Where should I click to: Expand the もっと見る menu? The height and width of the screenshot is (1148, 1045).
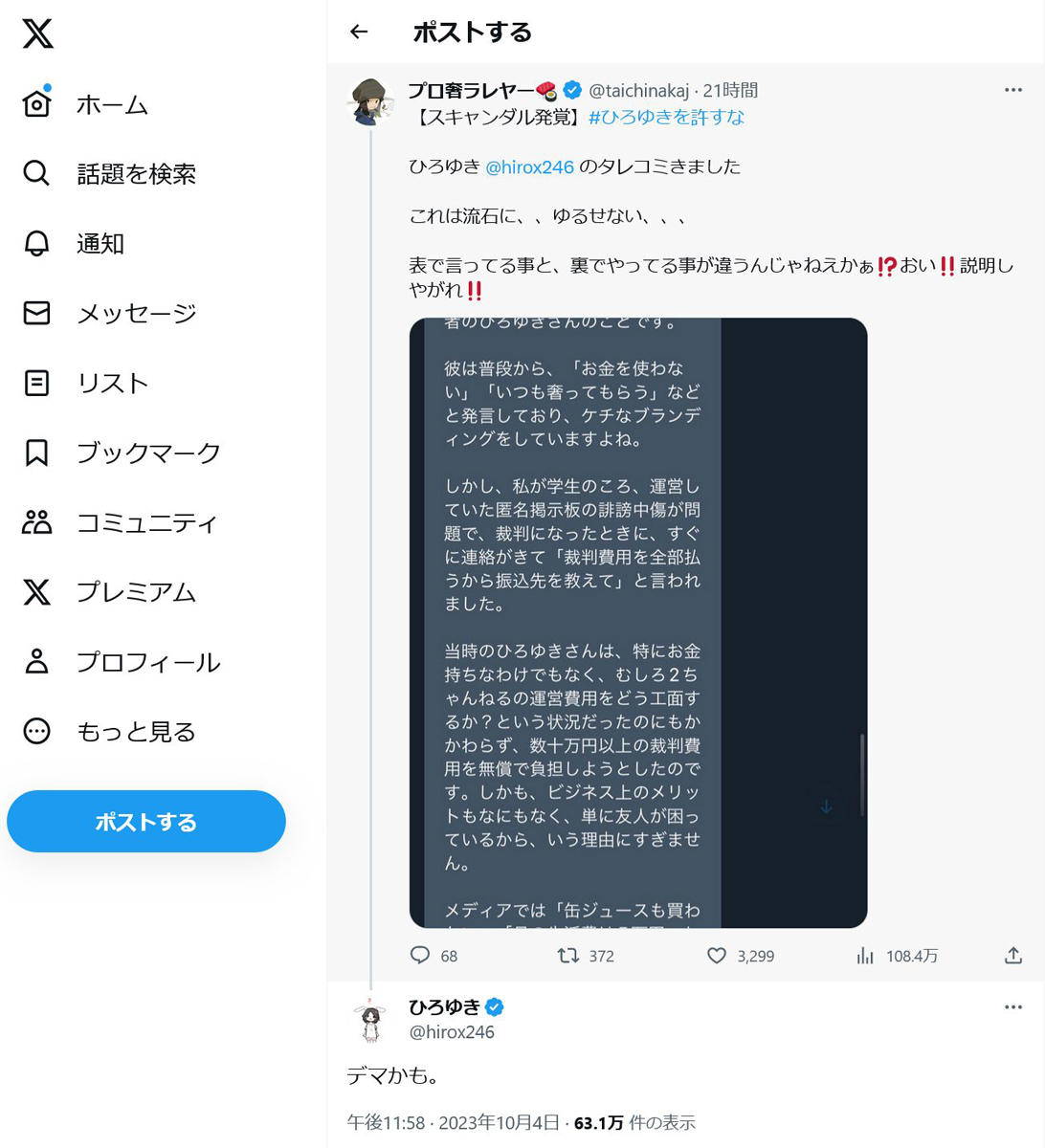point(109,732)
